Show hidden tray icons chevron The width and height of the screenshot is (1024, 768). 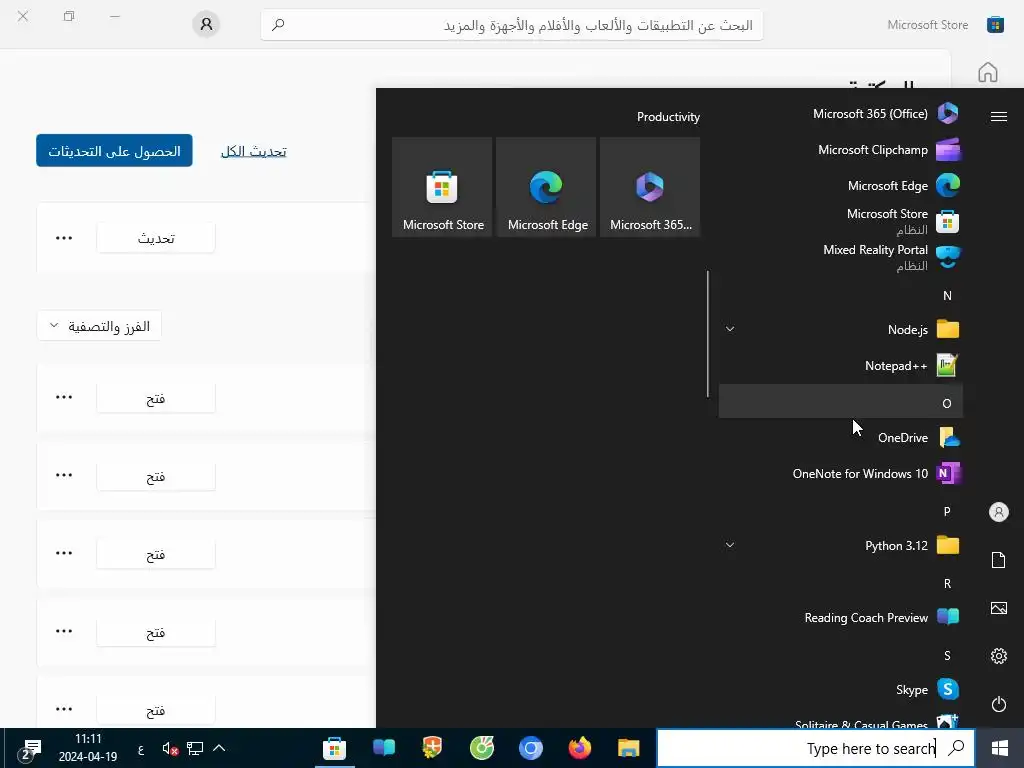tap(219, 748)
